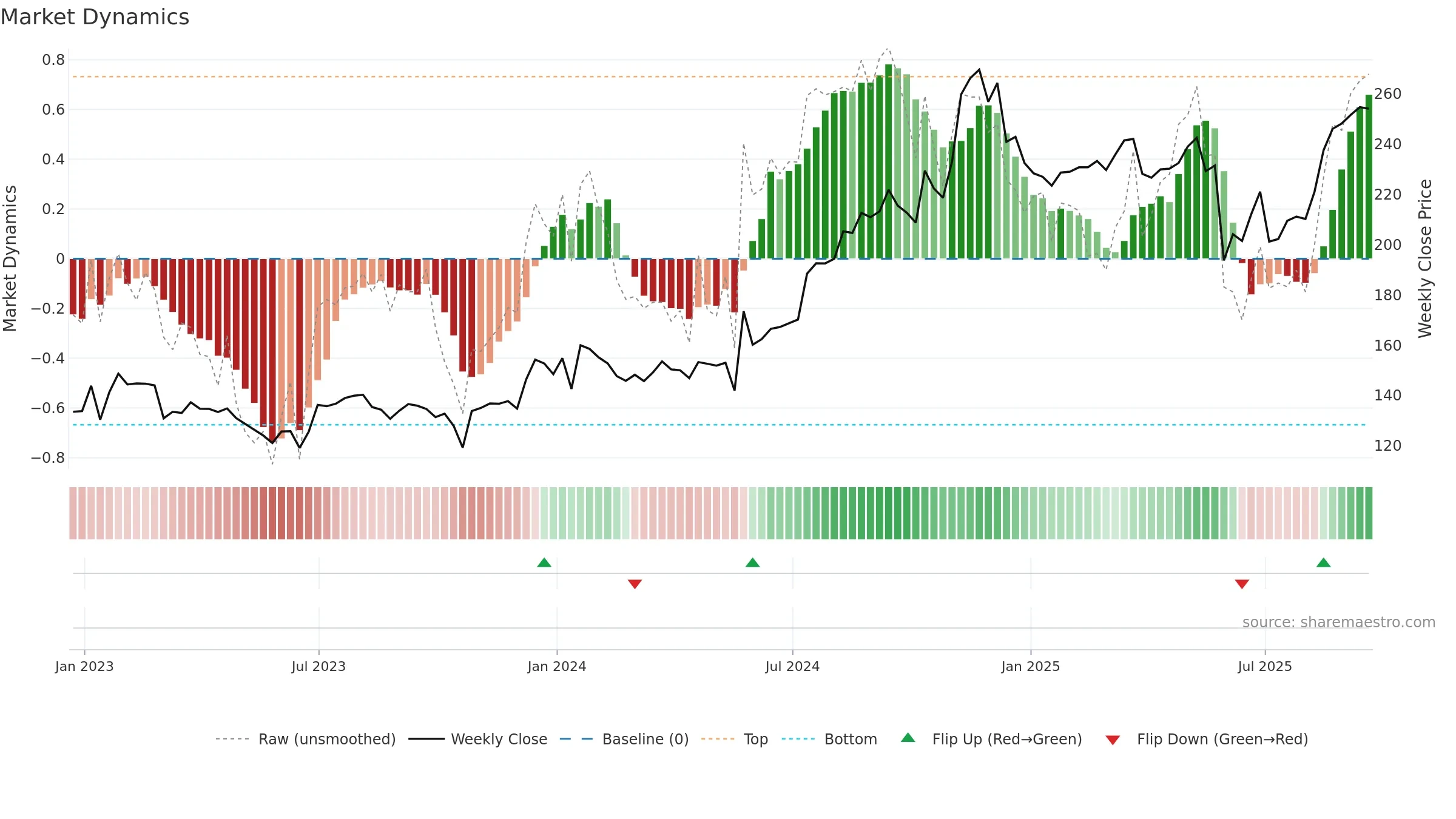
Task: Click the green Flip Up legend triangle icon
Action: coord(908,738)
